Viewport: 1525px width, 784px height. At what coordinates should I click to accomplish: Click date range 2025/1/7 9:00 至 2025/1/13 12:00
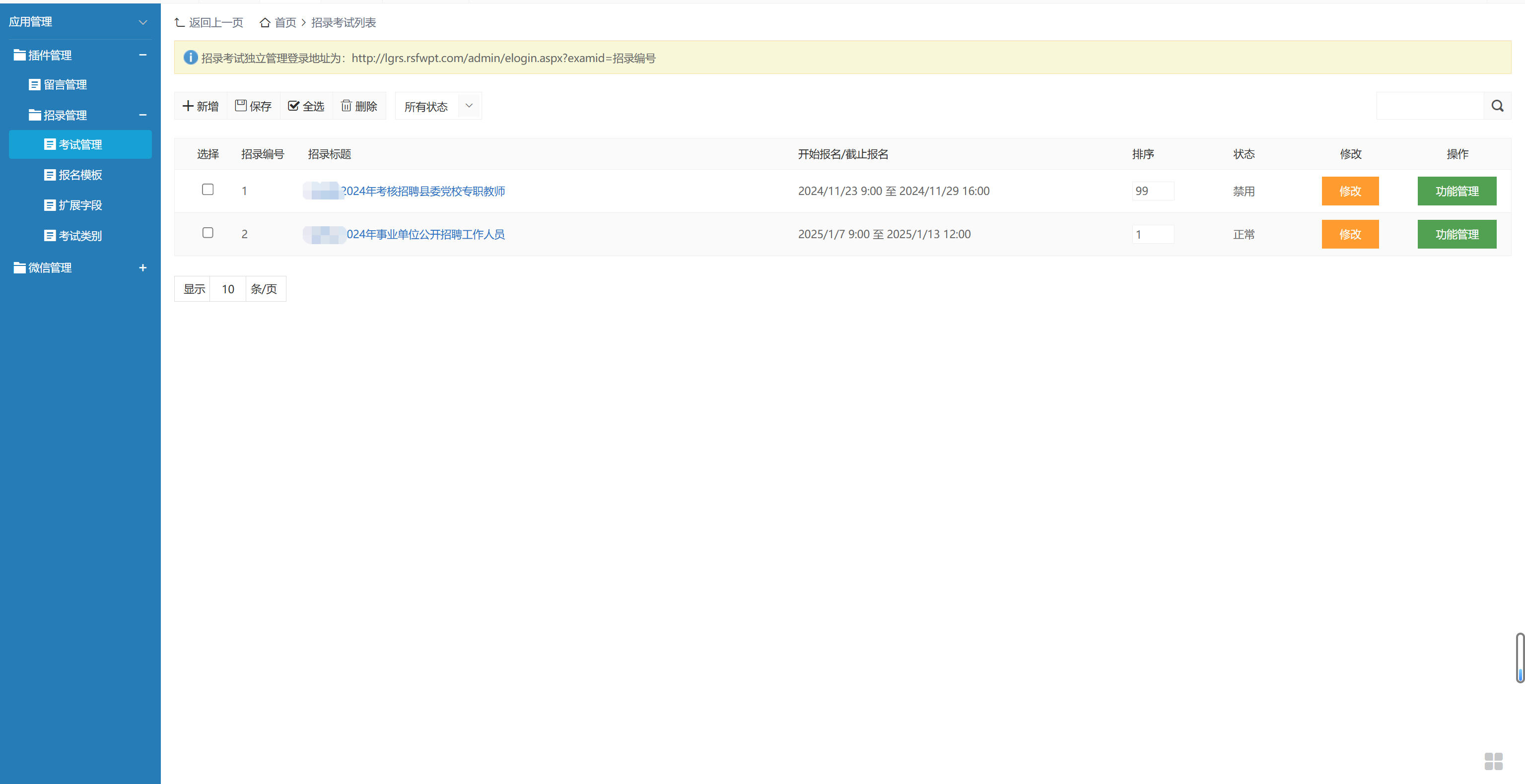(884, 234)
